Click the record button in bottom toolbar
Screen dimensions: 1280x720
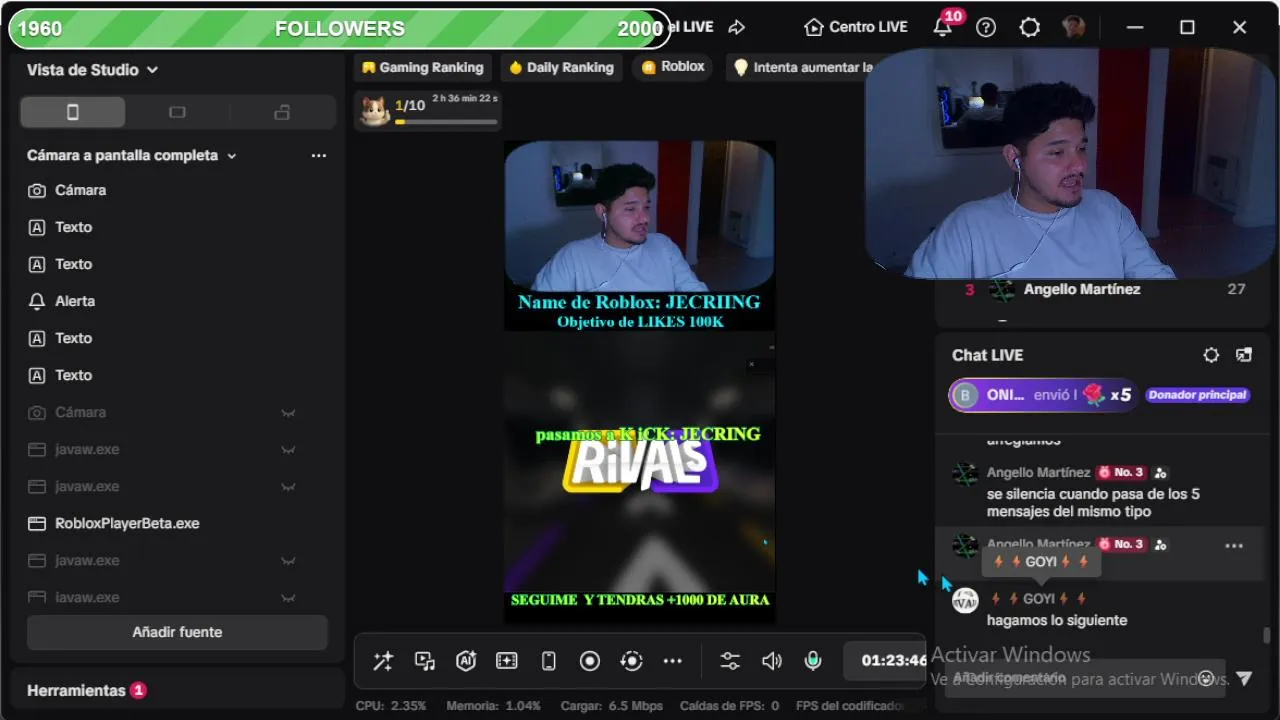[x=590, y=661]
